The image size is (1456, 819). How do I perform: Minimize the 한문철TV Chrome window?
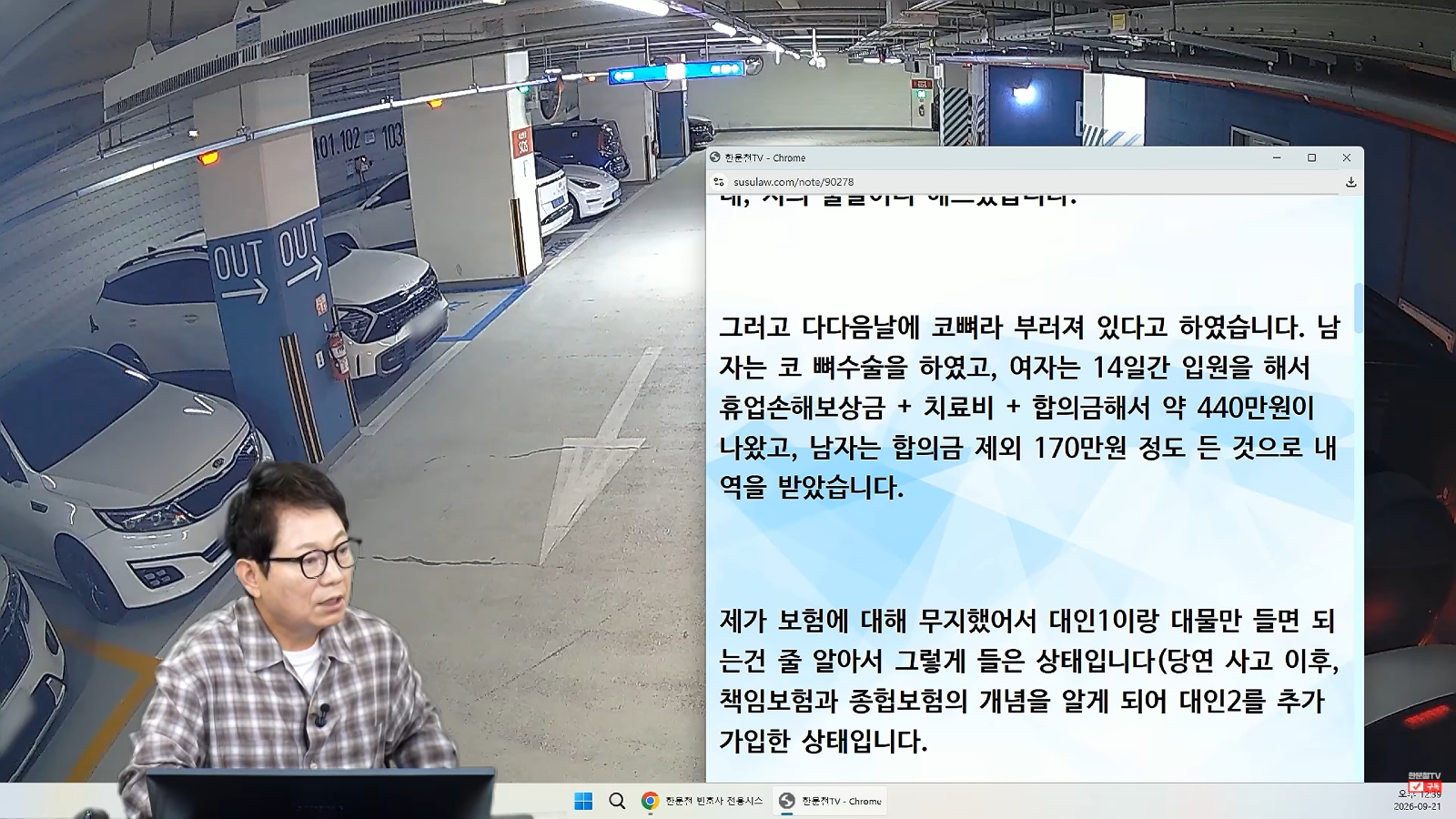[1278, 157]
